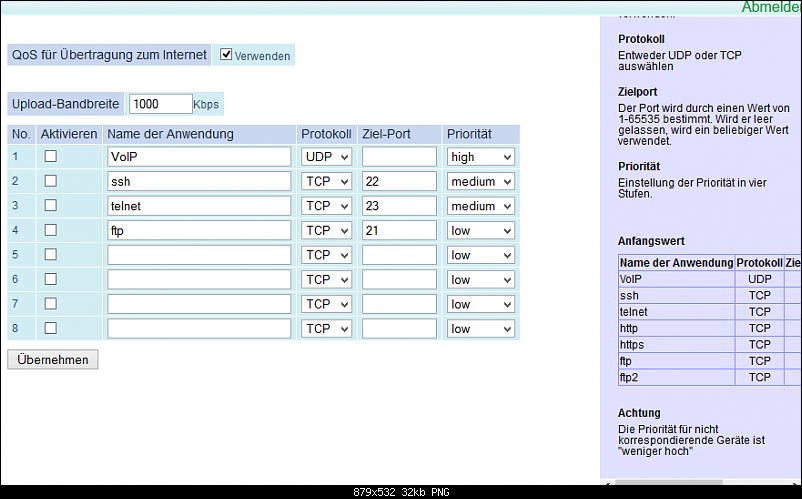The width and height of the screenshot is (802, 499).
Task: Click the Ziel-Port field containing 23
Action: click(x=399, y=206)
